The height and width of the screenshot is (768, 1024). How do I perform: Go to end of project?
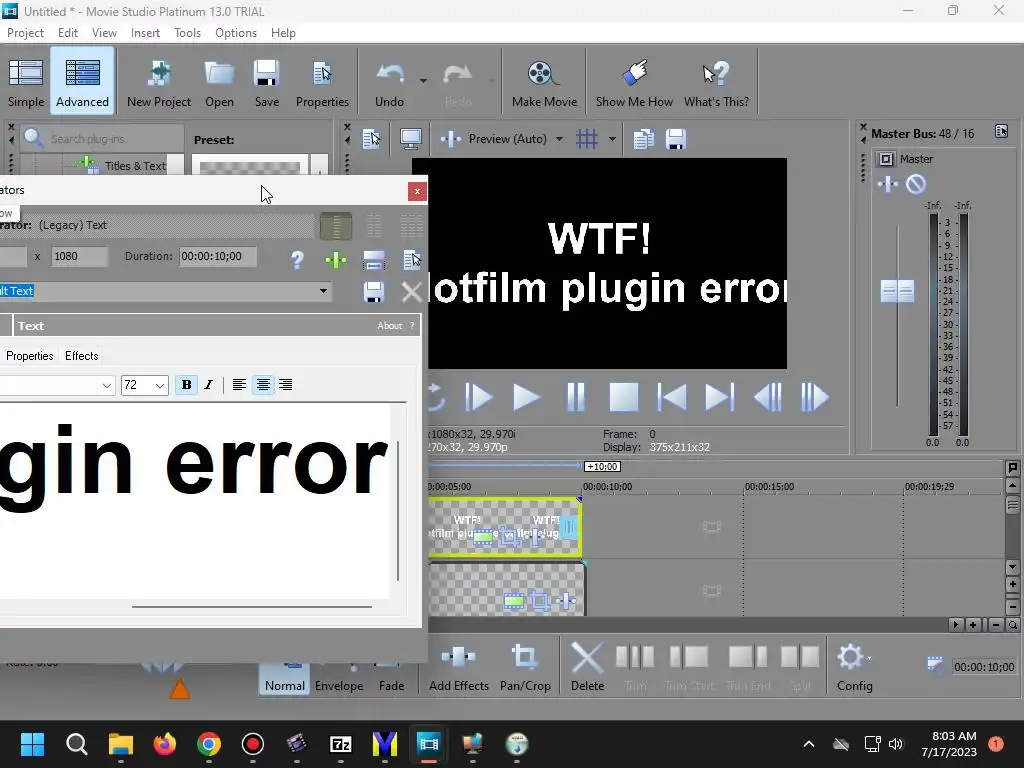coord(720,397)
